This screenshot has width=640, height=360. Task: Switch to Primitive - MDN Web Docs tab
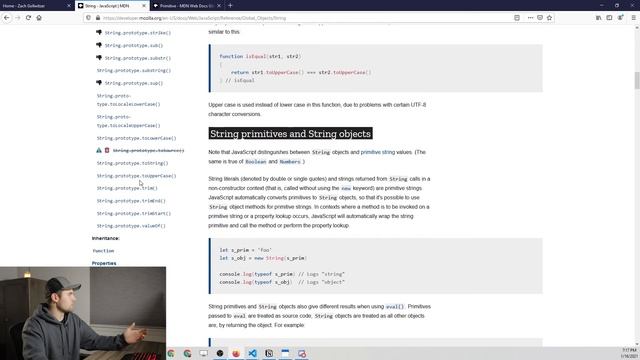click(187, 6)
